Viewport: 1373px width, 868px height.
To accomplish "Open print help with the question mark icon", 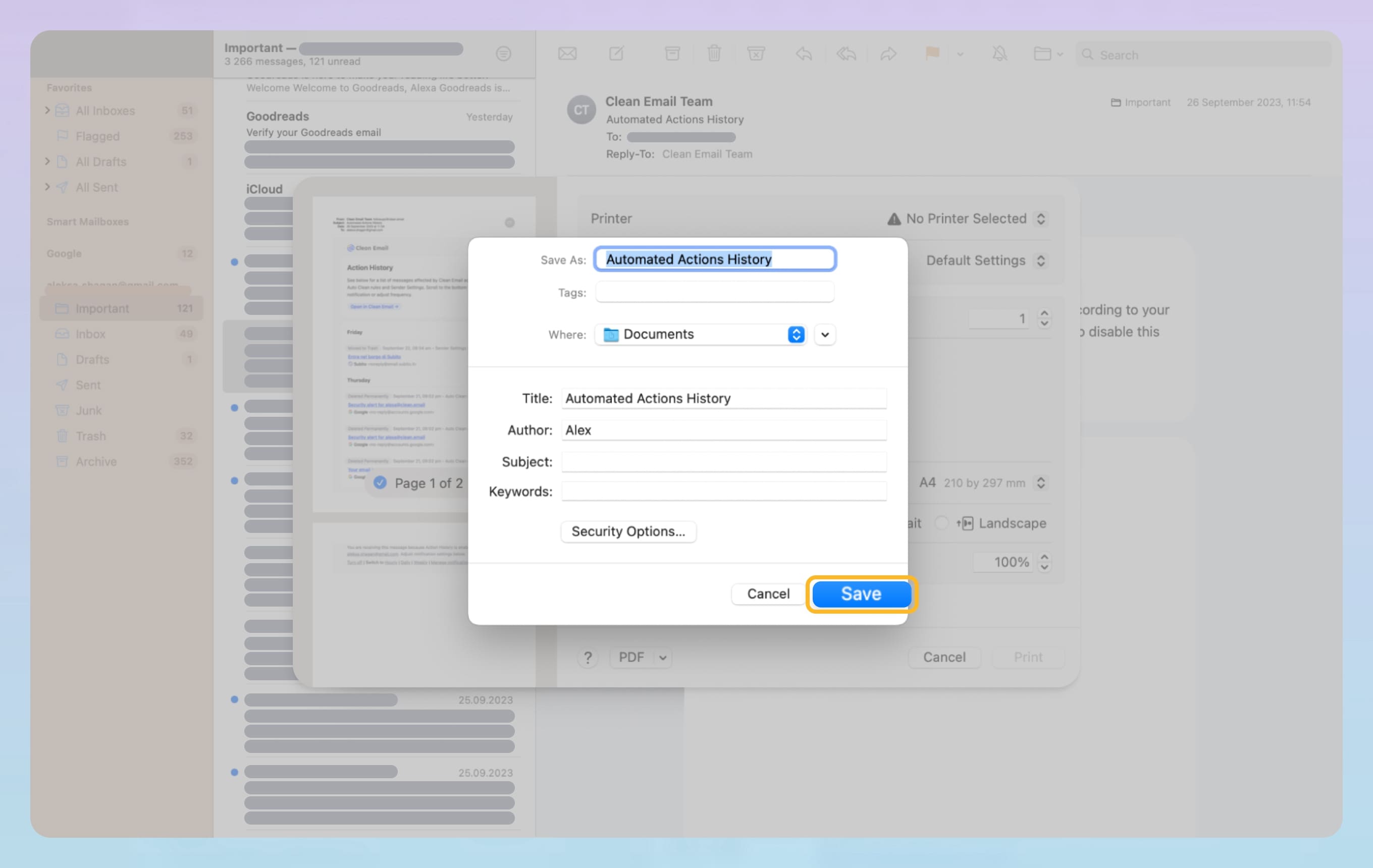I will (588, 657).
